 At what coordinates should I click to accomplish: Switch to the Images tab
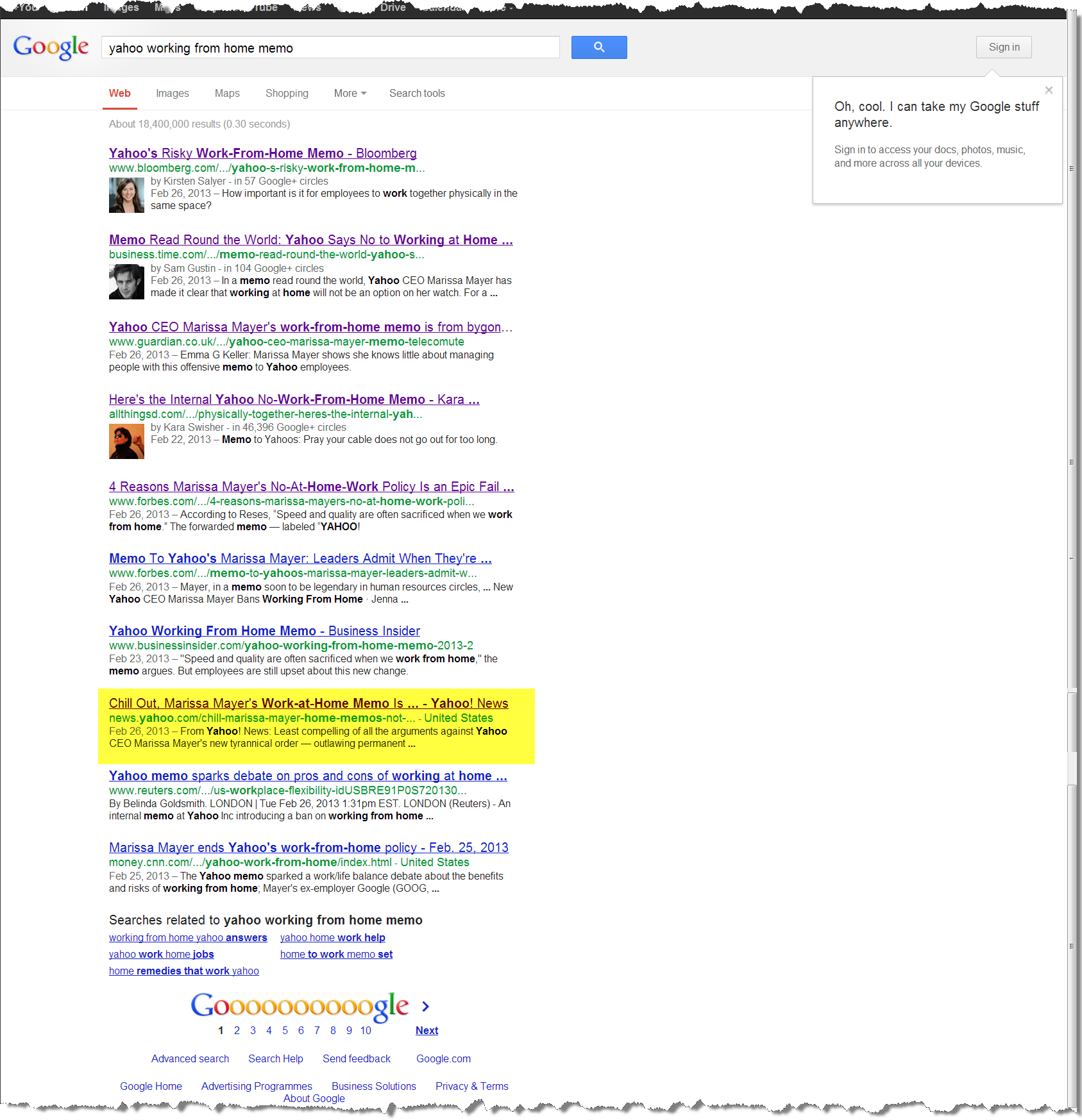pos(173,93)
